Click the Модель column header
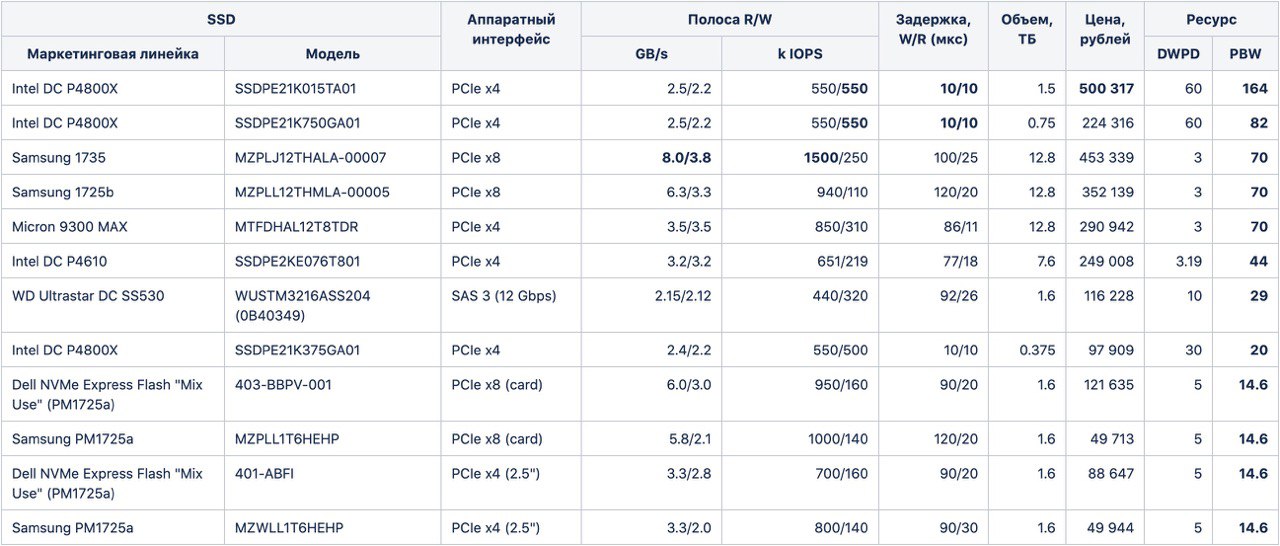The width and height of the screenshot is (1280, 546). pos(333,54)
